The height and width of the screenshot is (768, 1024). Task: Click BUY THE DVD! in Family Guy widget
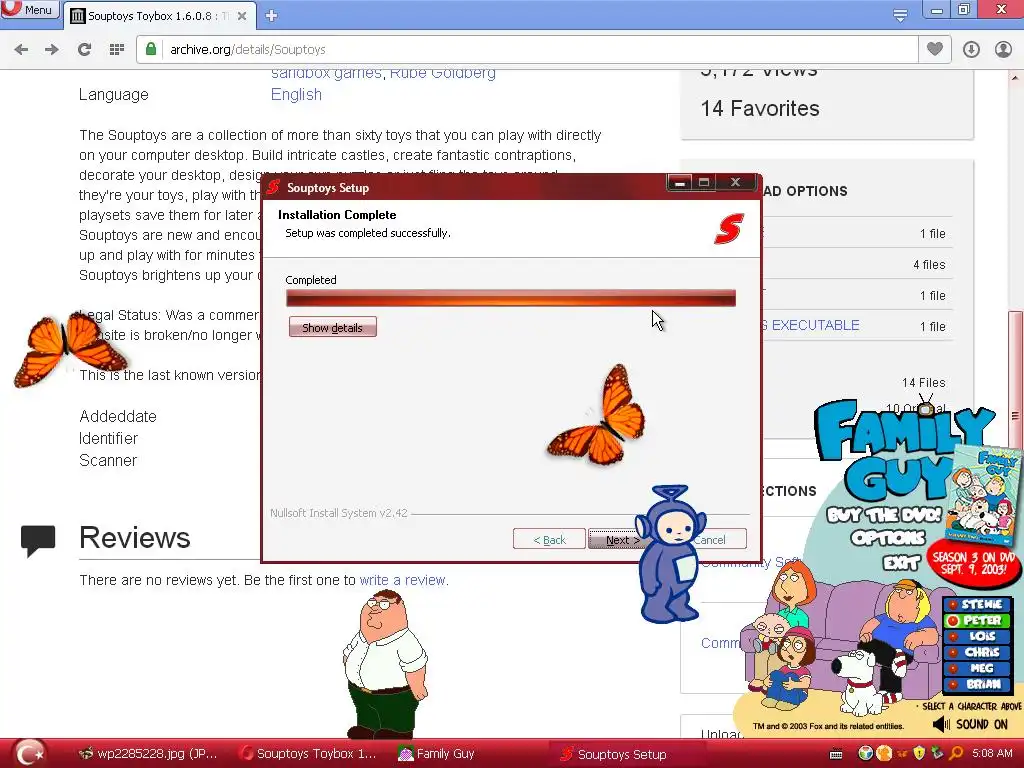884,515
